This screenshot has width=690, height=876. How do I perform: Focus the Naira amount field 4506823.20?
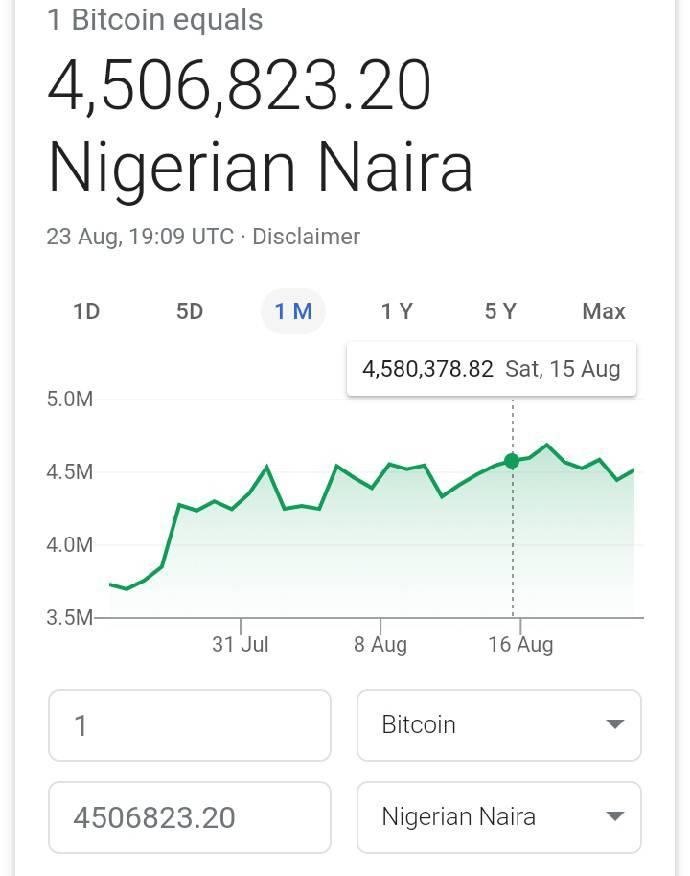pyautogui.click(x=190, y=817)
